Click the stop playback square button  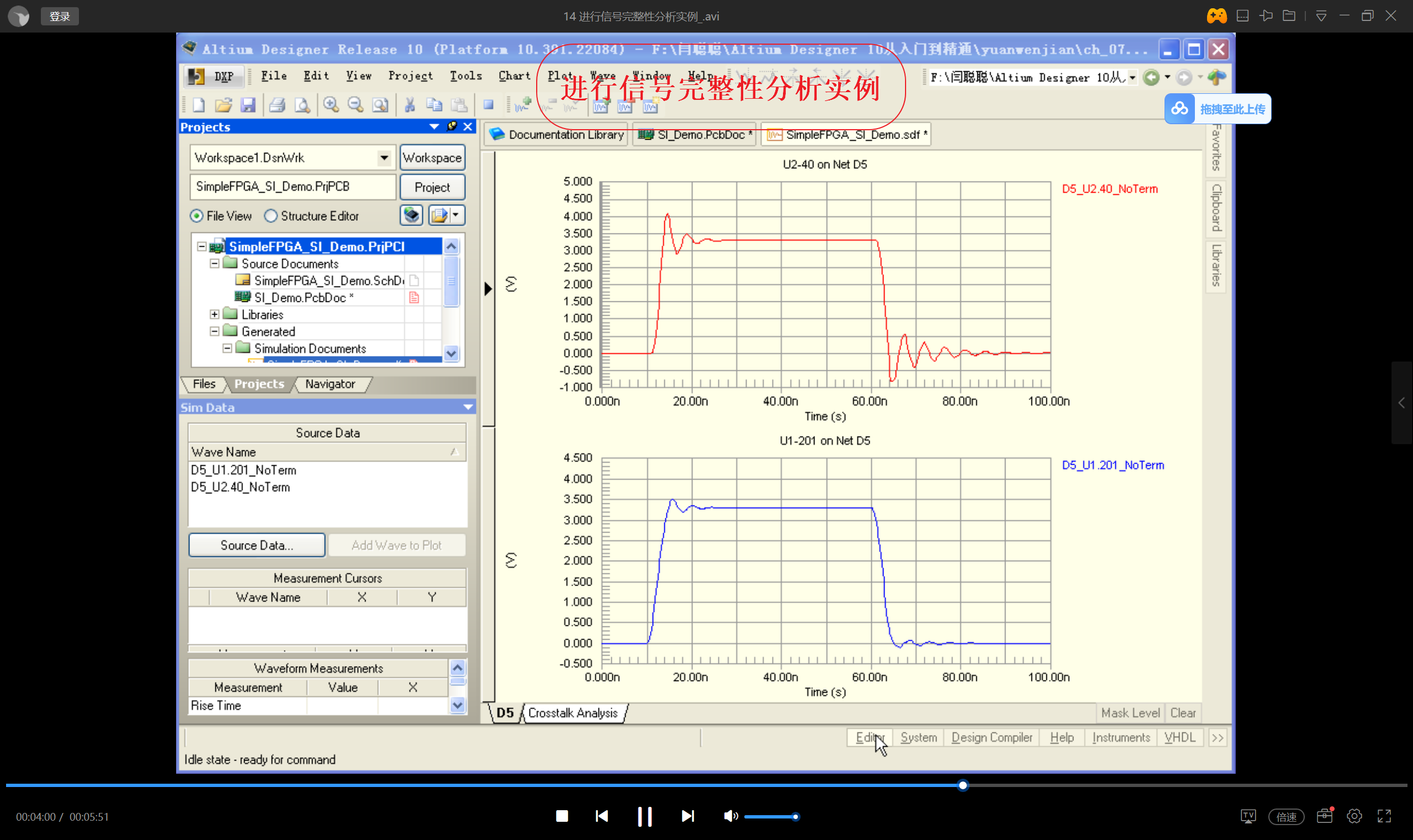562,816
